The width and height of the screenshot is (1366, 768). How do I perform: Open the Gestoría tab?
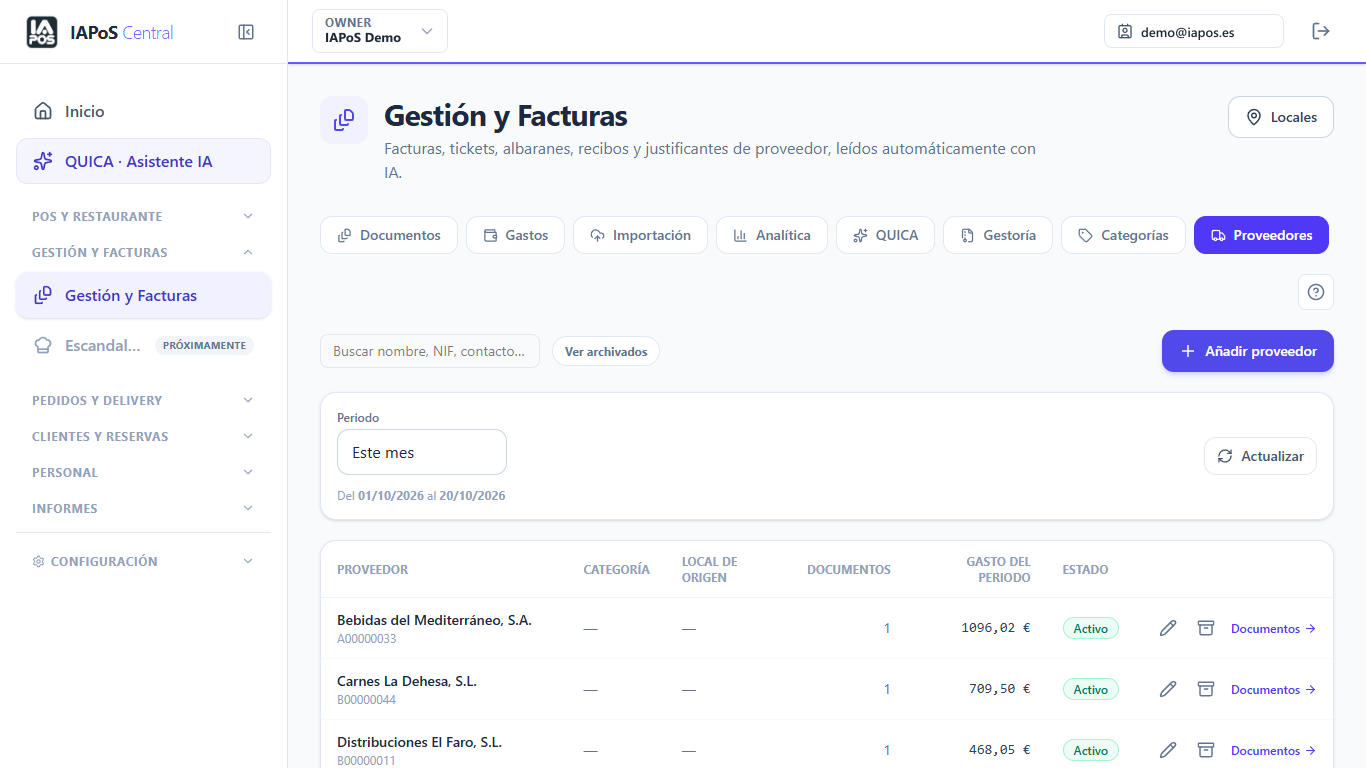click(x=998, y=235)
